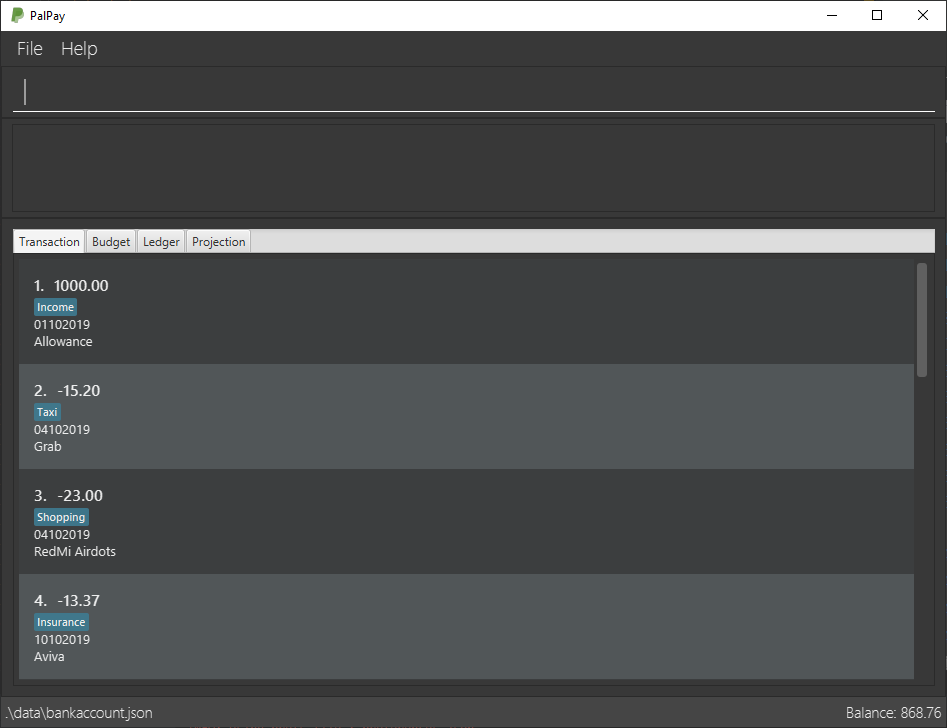
Task: Click the Insurance tag on transaction 4
Action: click(61, 622)
